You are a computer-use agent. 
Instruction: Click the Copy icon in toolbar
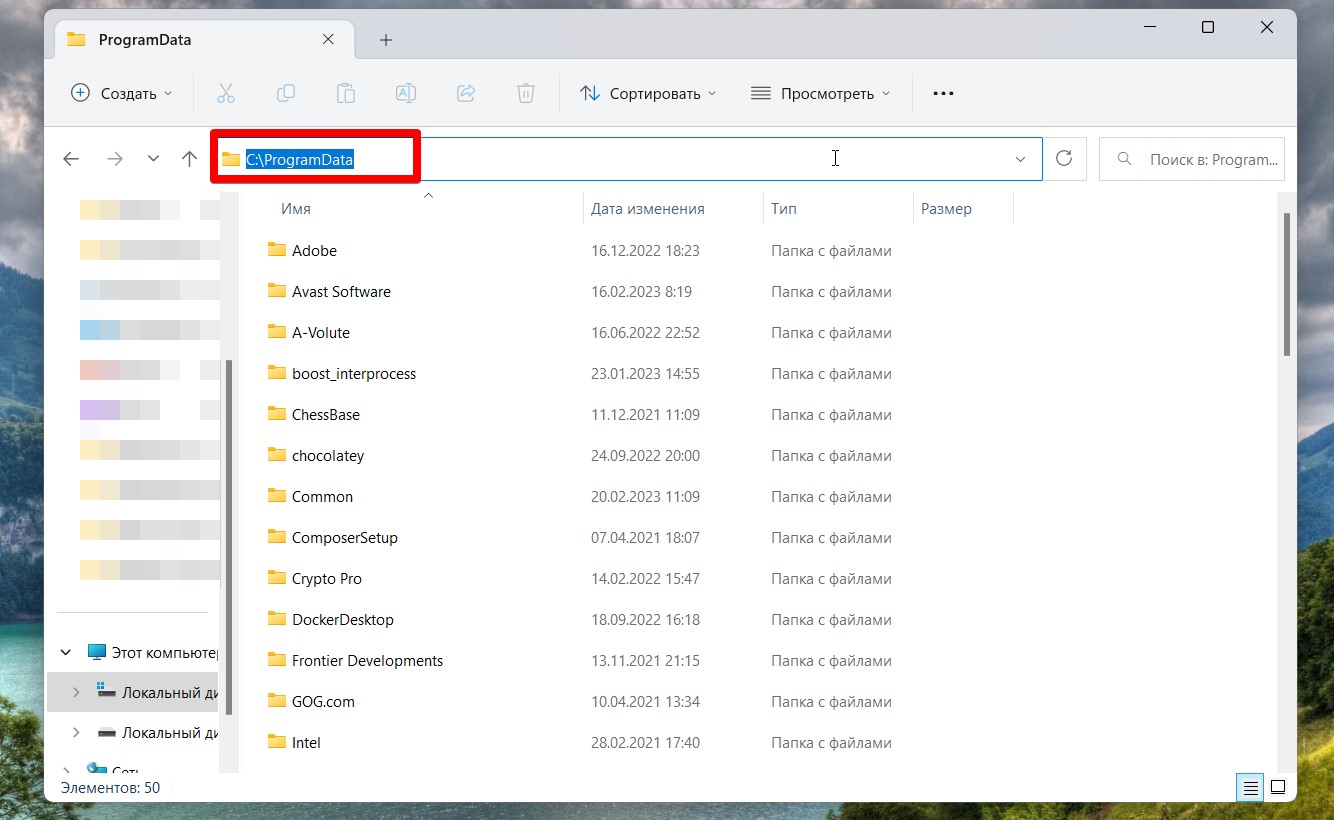click(x=286, y=93)
